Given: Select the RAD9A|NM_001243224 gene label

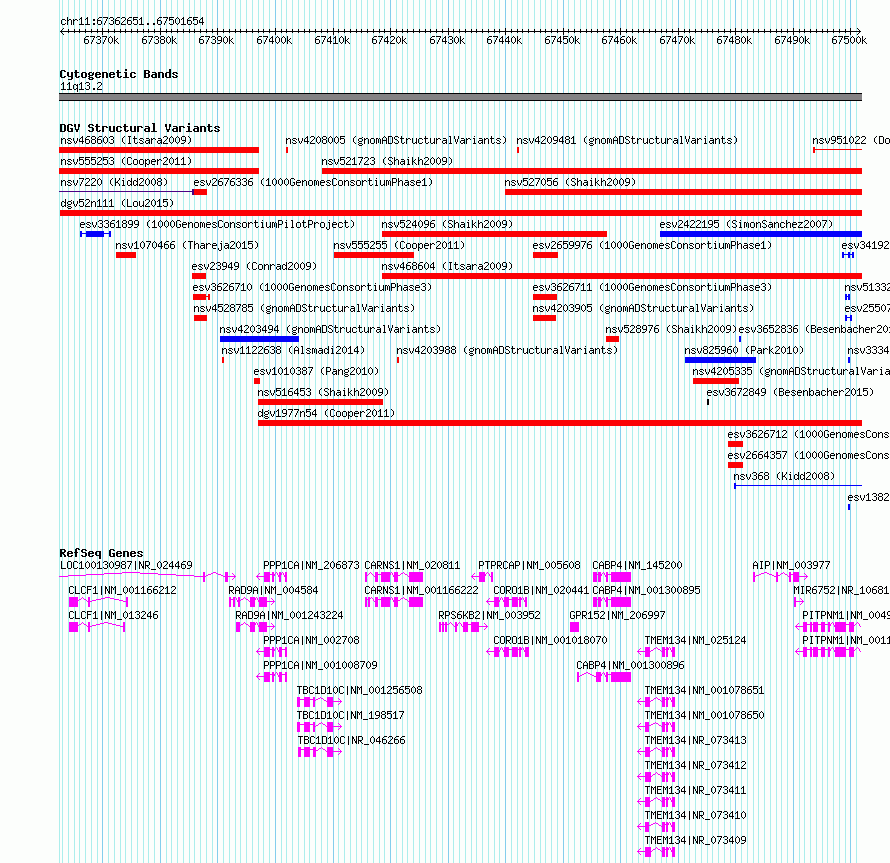Looking at the screenshot, I should point(289,615).
